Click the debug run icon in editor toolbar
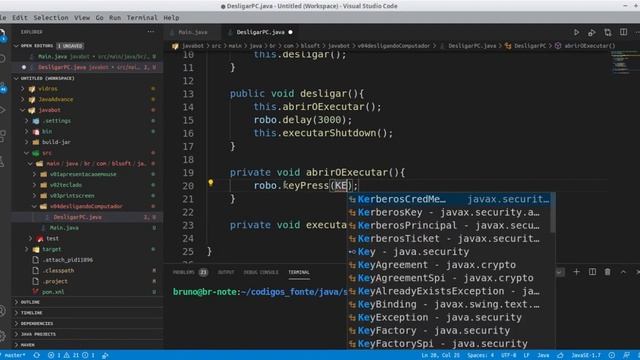Screen dimensions: 640x360 [592, 32]
